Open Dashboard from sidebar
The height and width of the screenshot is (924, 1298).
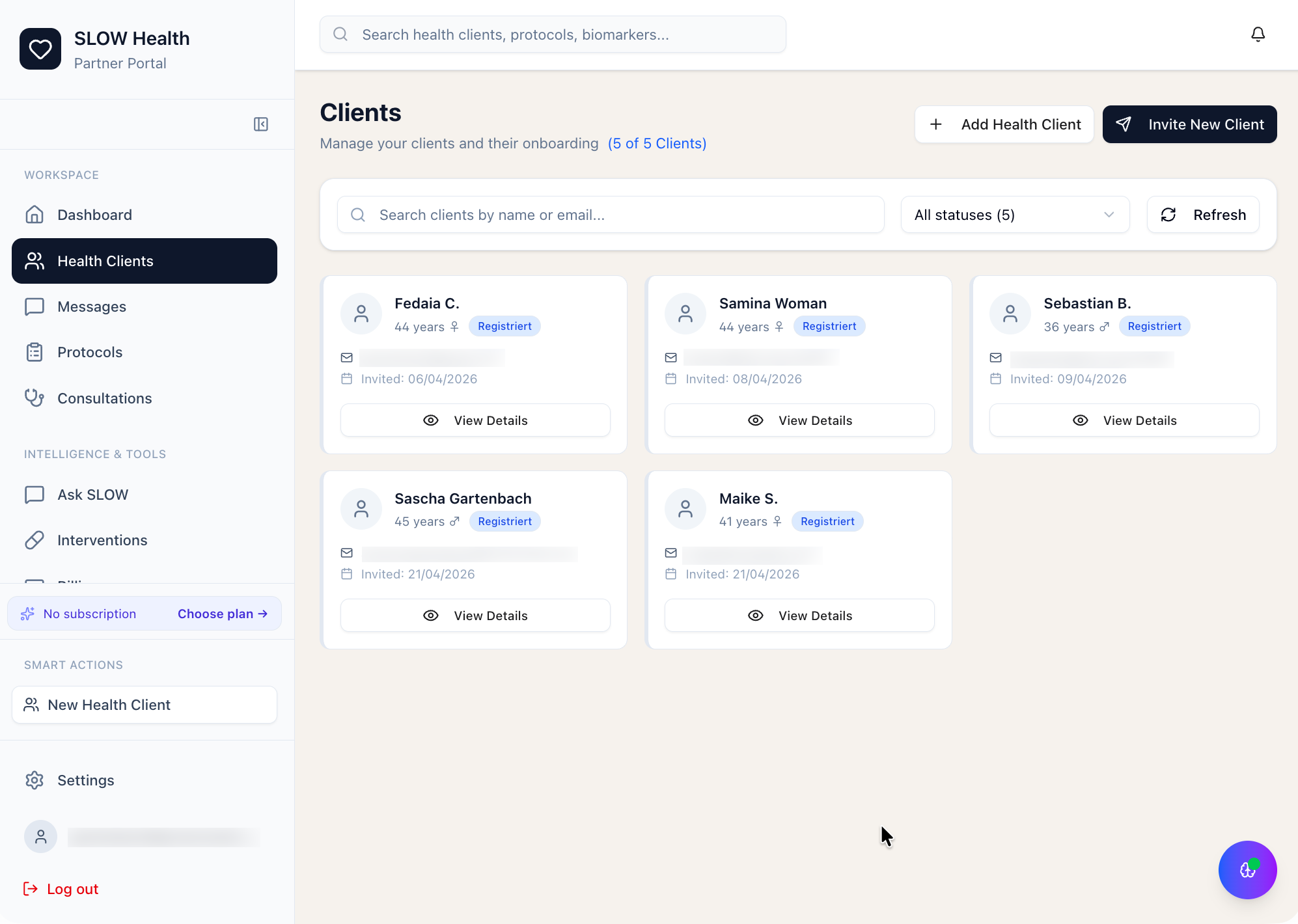145,215
